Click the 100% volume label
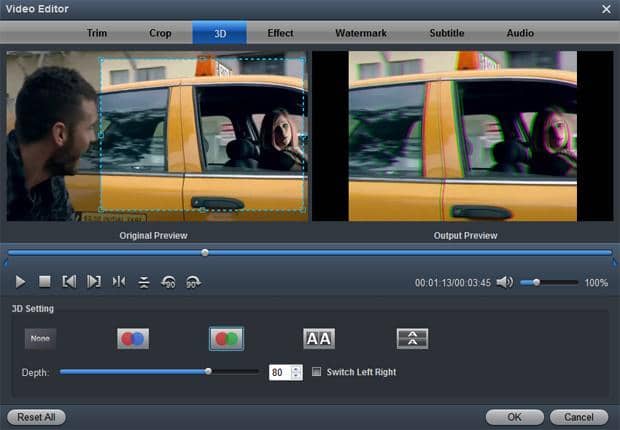620x430 pixels. click(x=596, y=283)
